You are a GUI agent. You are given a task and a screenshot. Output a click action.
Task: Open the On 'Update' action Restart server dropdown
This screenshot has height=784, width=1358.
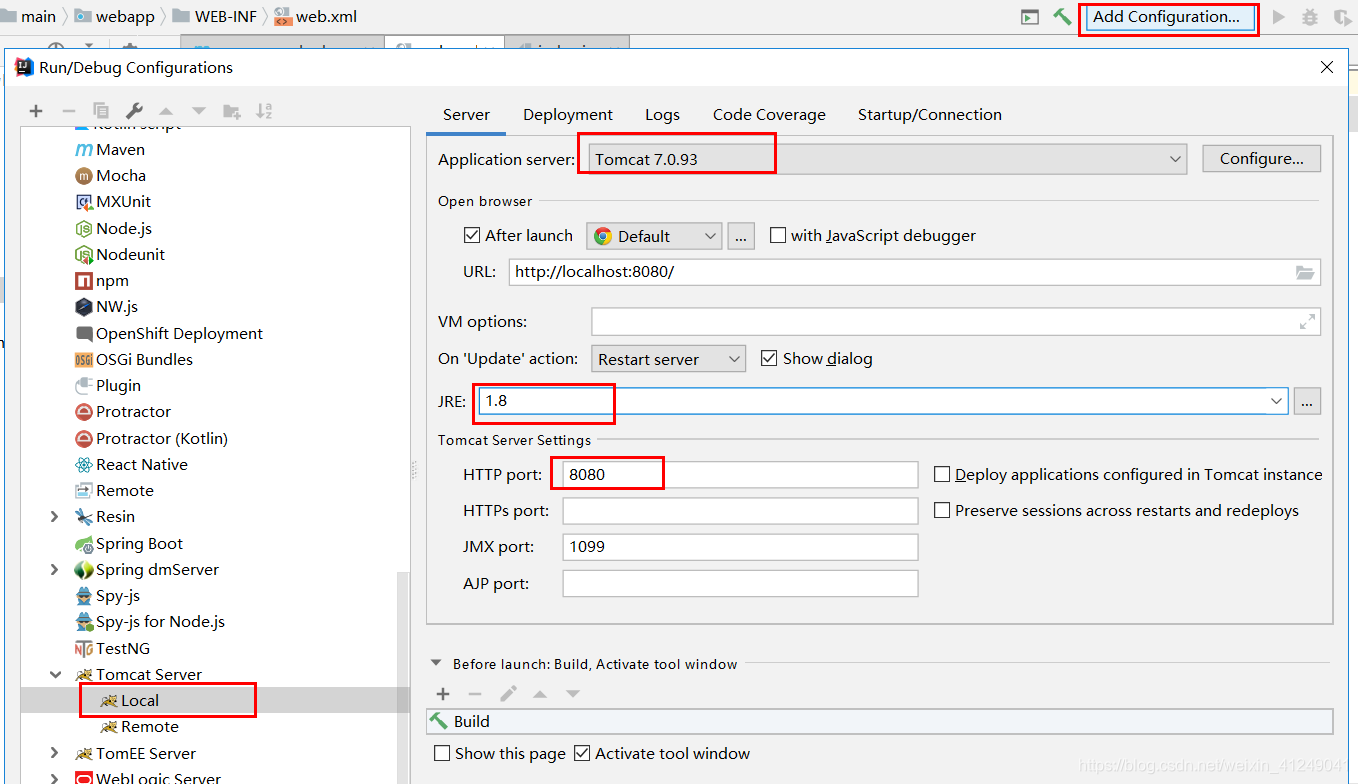coord(668,359)
